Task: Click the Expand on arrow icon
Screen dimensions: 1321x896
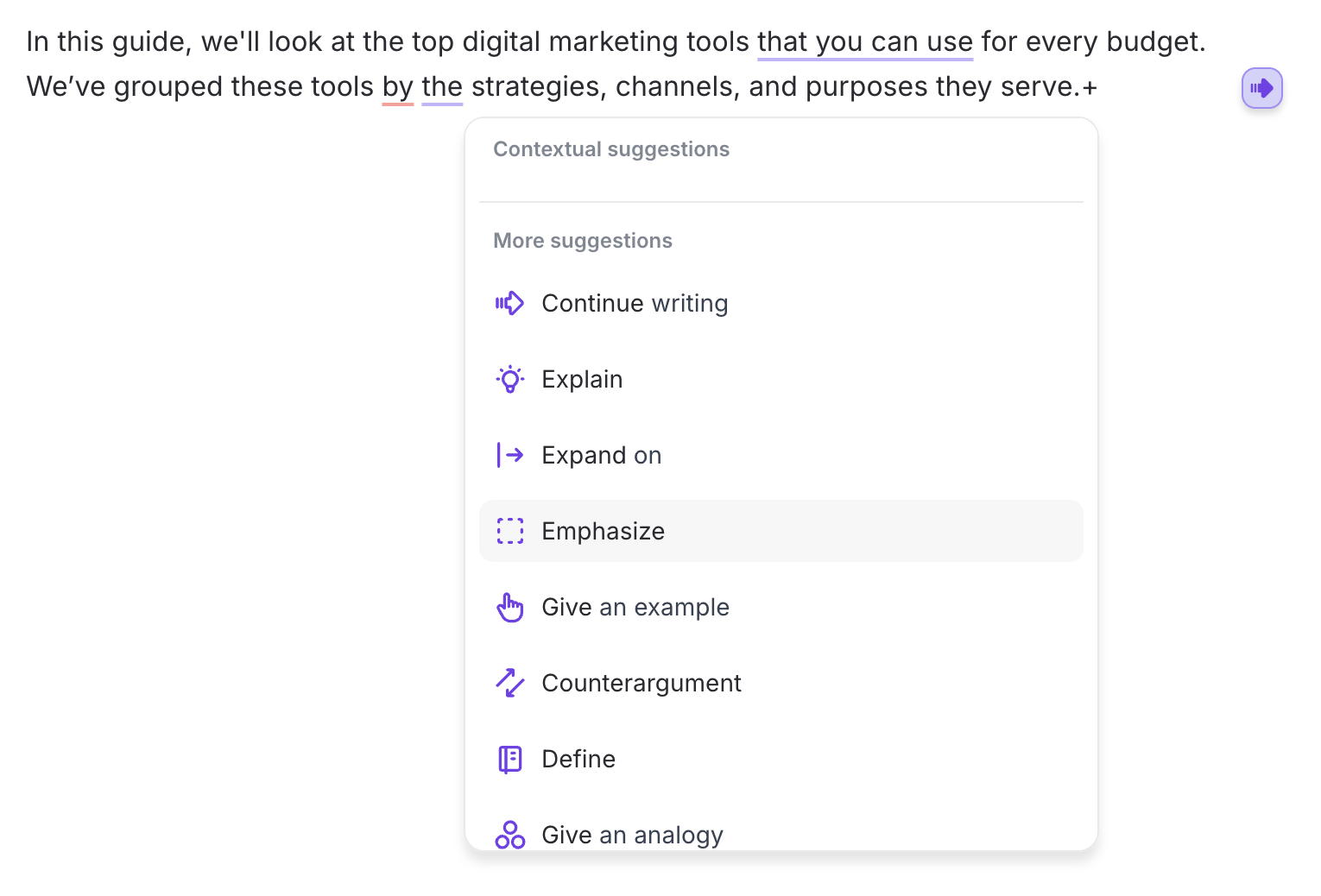Action: coord(509,456)
